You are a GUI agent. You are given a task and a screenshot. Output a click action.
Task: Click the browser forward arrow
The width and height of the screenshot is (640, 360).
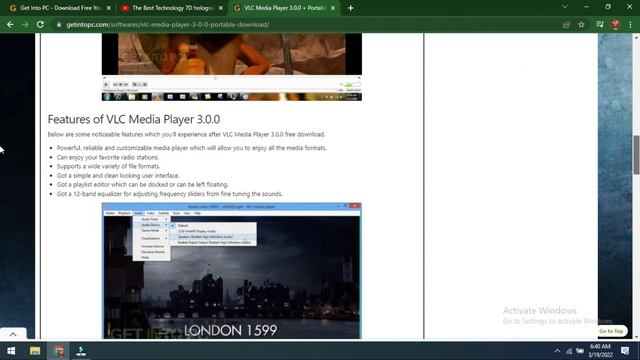pos(25,24)
